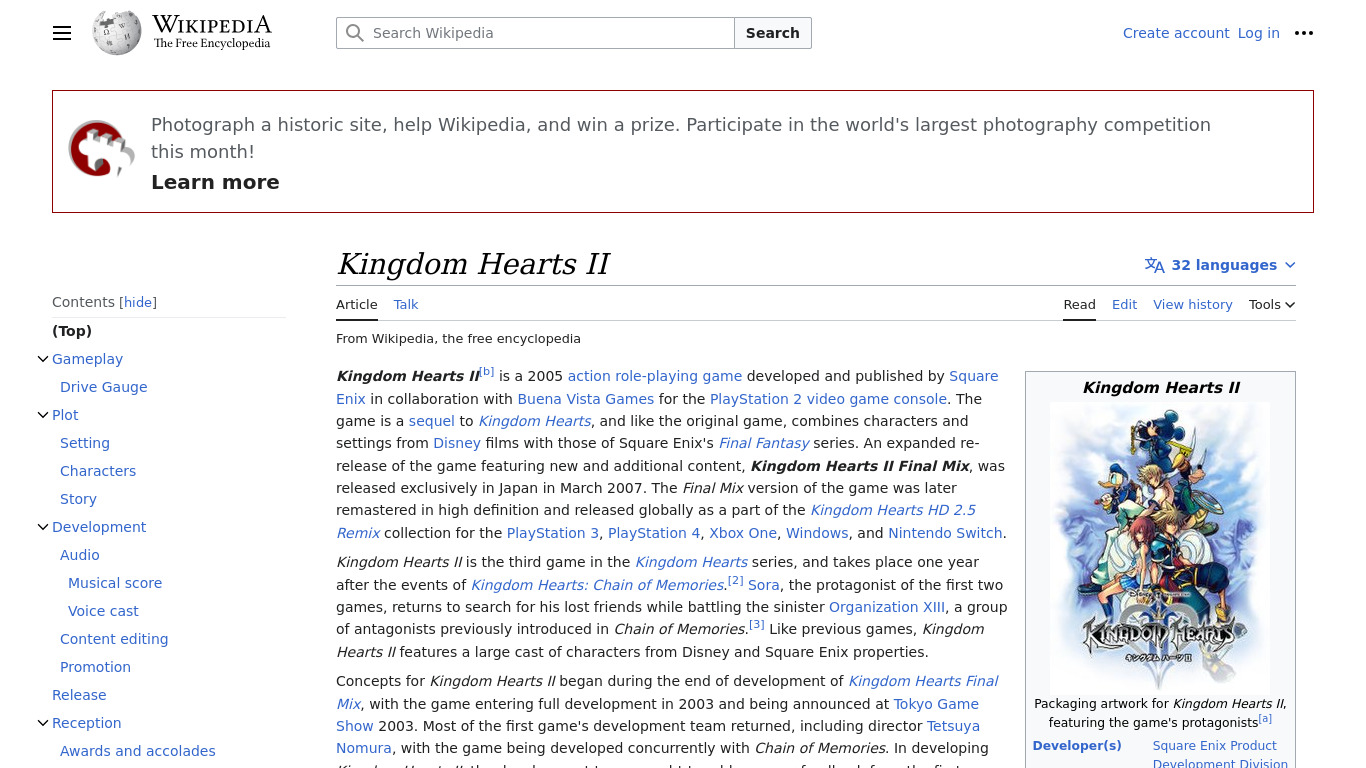Click Learn more in the banner
1366x768 pixels.
[x=215, y=182]
